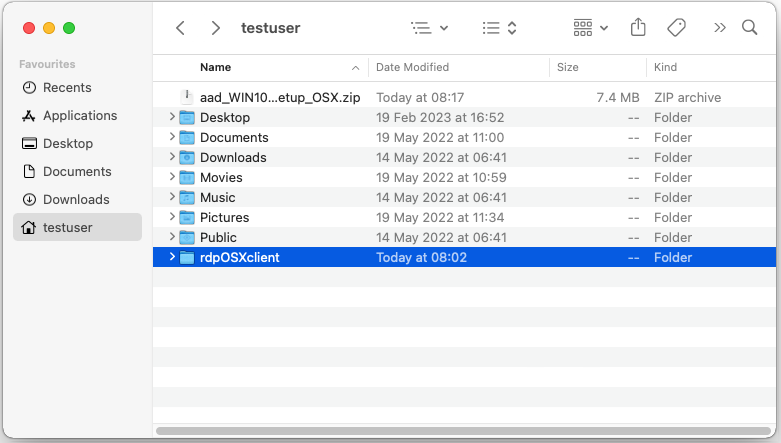Click the forward navigation arrow
This screenshot has height=443, width=781.
tap(215, 28)
